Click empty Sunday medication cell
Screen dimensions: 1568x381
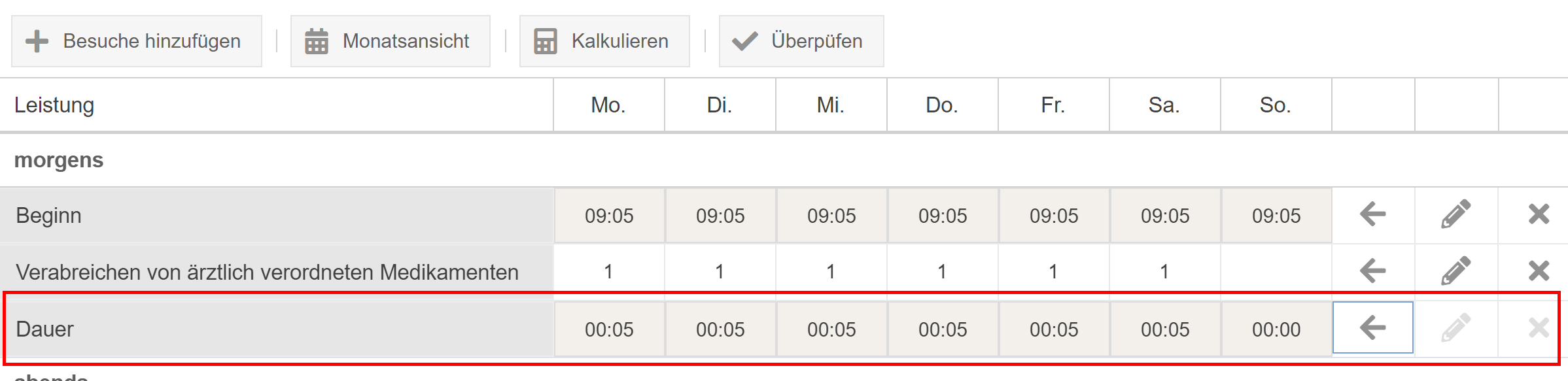(x=1276, y=271)
